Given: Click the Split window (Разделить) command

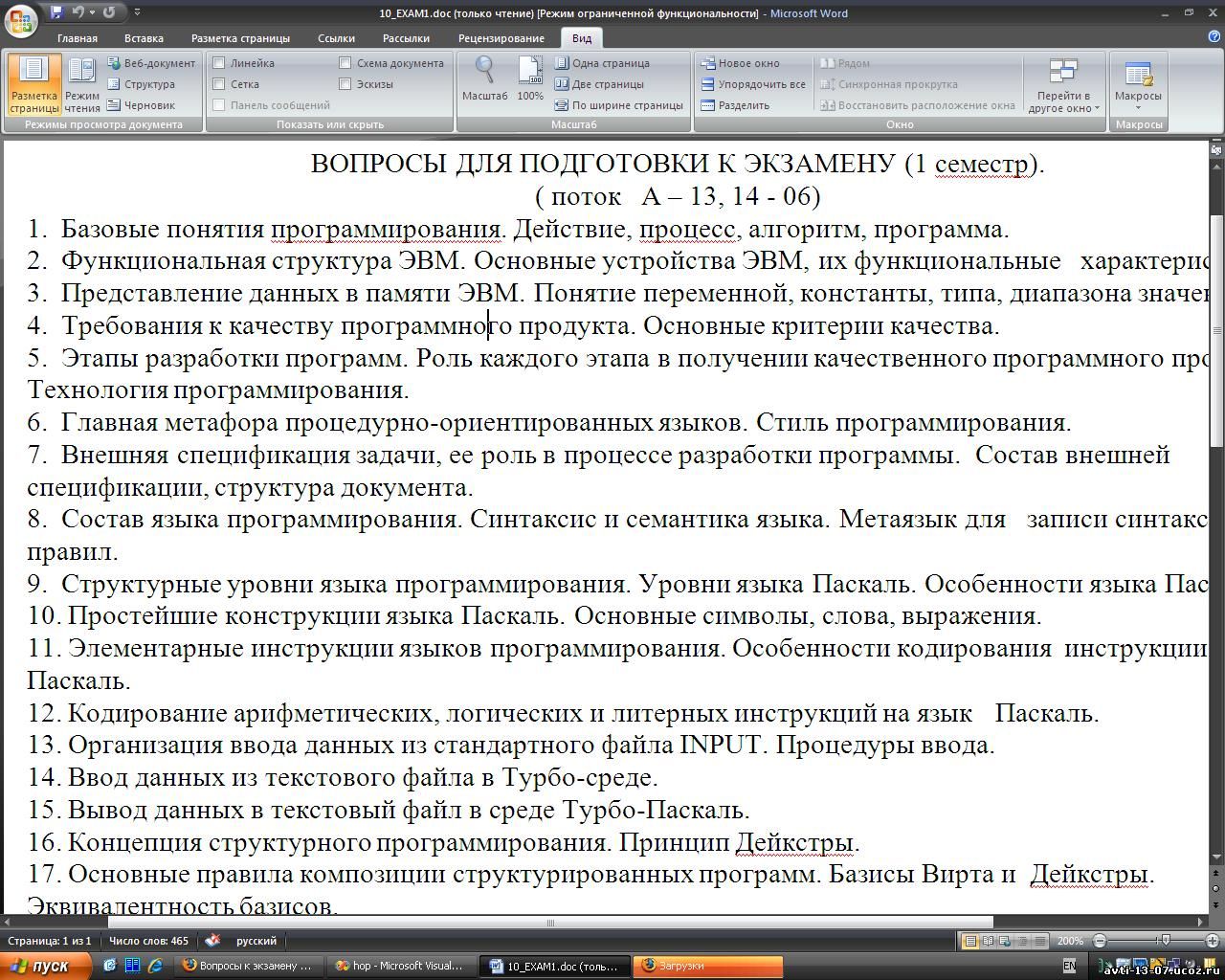Looking at the screenshot, I should [x=735, y=105].
